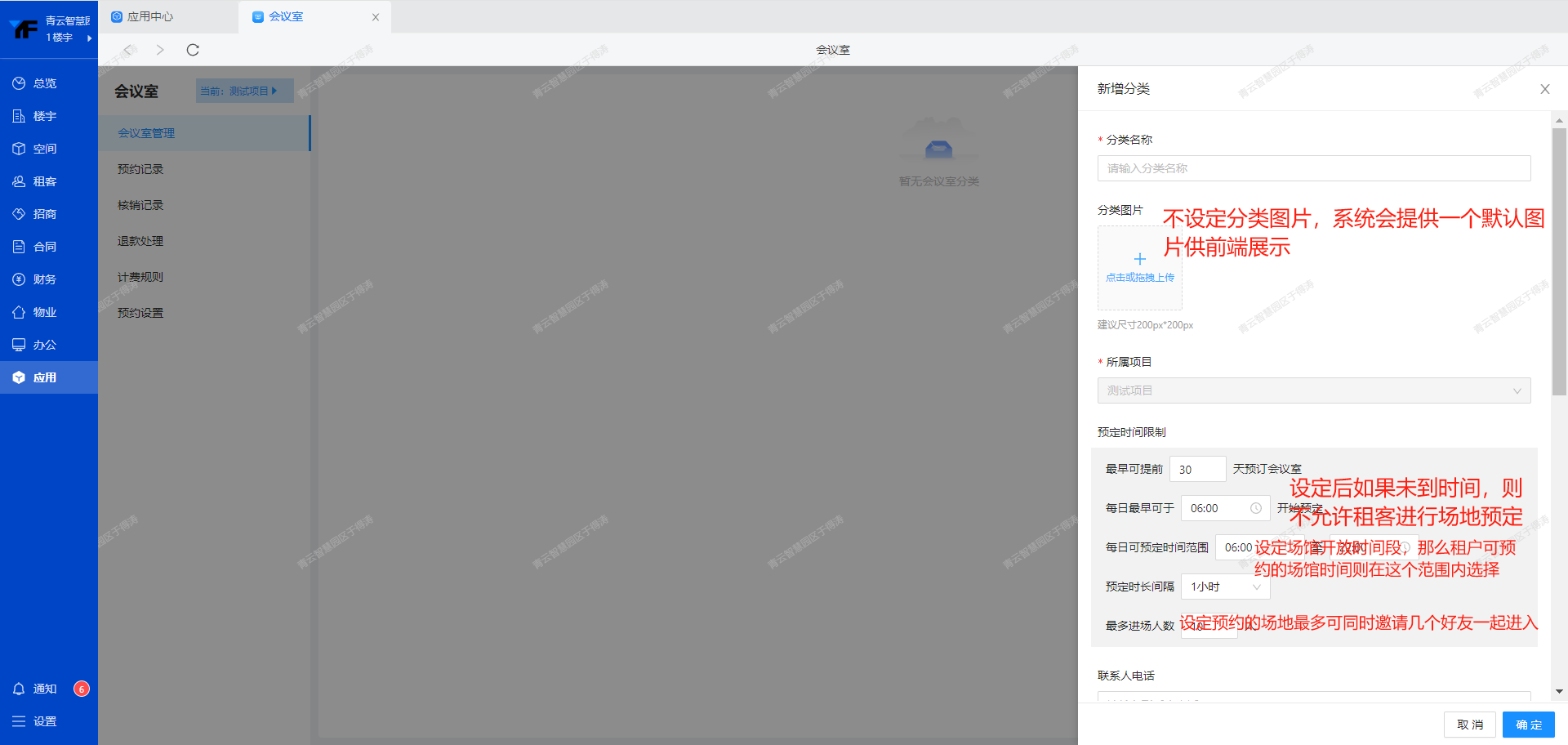Click the plus icon to upload 分类图片

(x=1140, y=260)
